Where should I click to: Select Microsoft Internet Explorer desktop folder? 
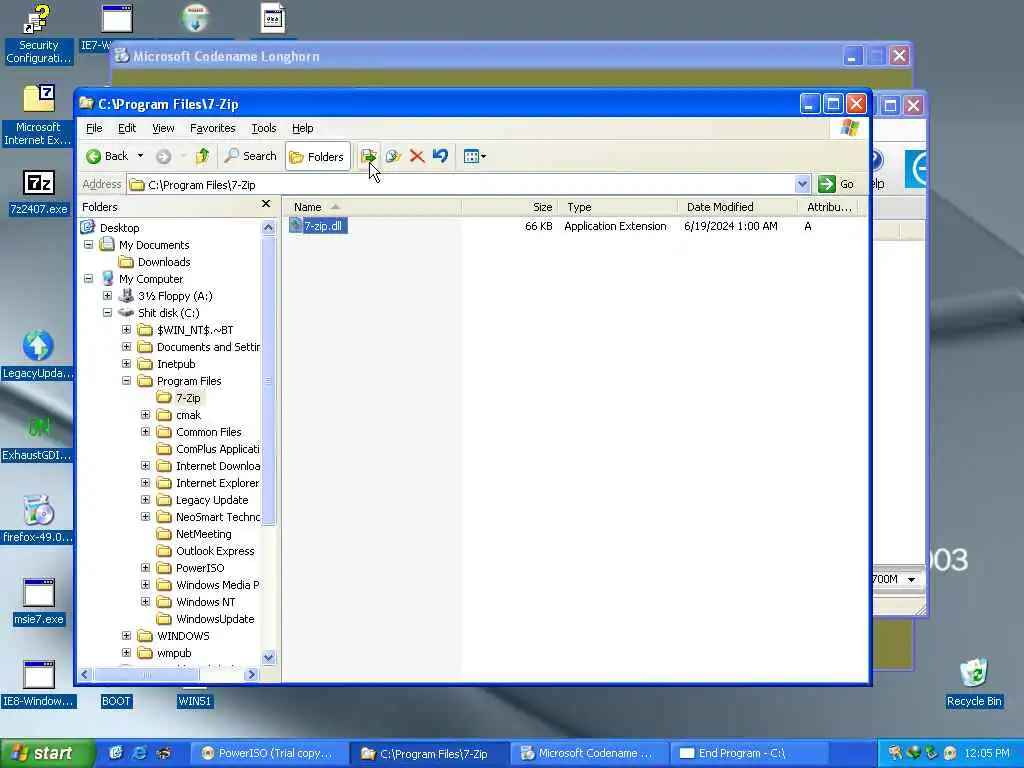coord(38,116)
